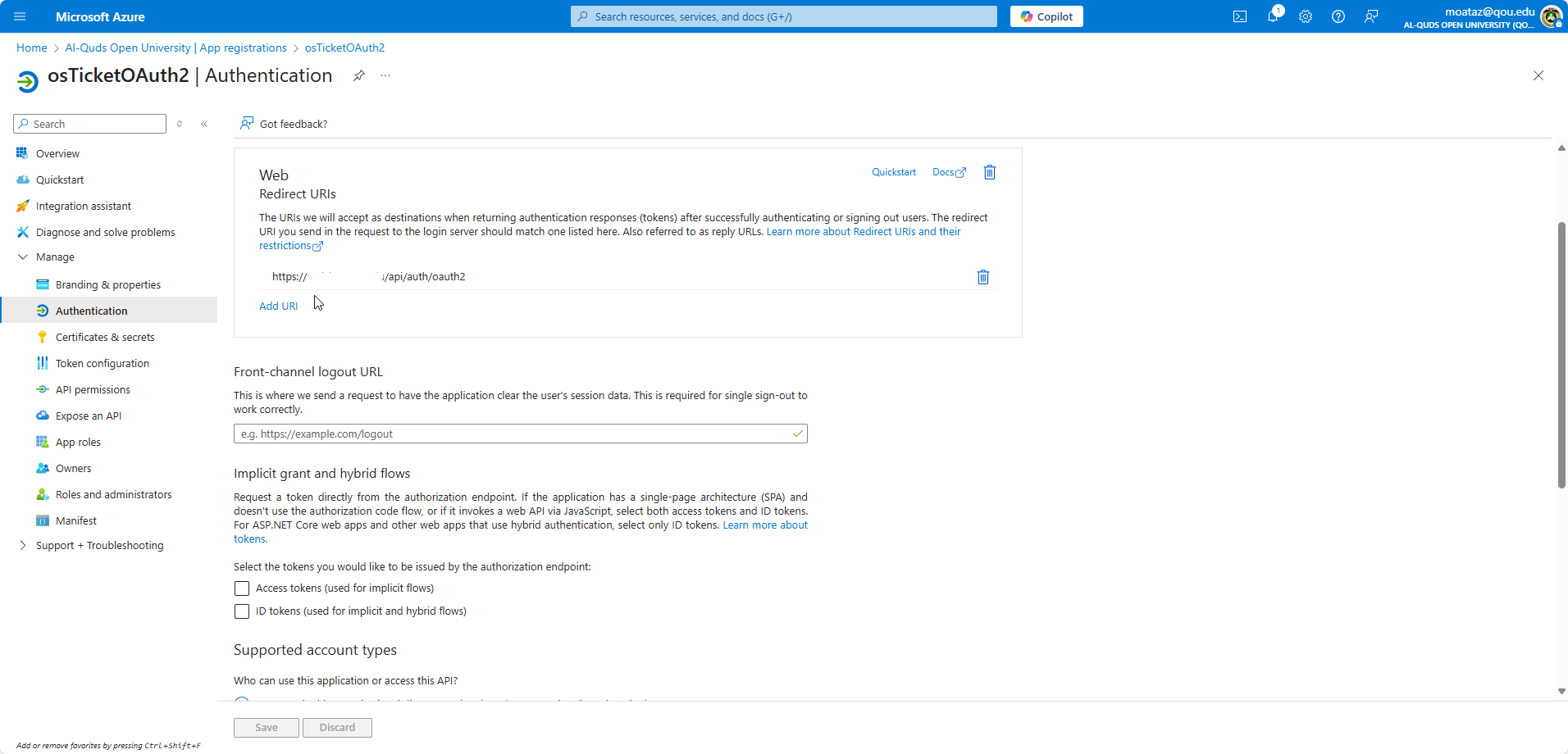Go to API permissions page

point(93,390)
